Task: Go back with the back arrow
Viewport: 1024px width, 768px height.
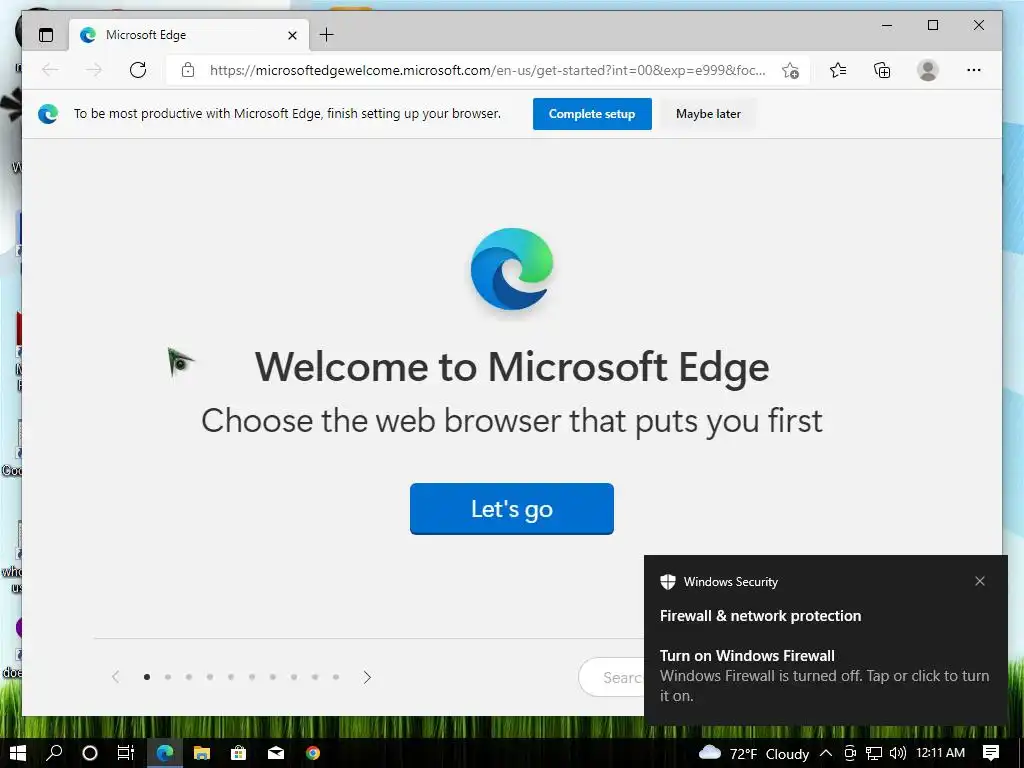Action: point(50,70)
